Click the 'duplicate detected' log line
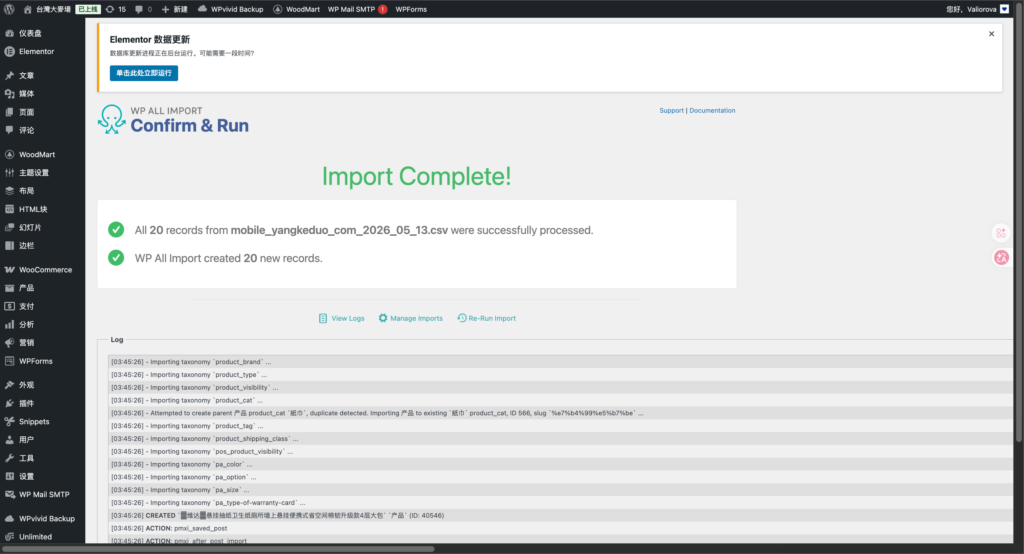The height and width of the screenshot is (554, 1024). pos(560,413)
